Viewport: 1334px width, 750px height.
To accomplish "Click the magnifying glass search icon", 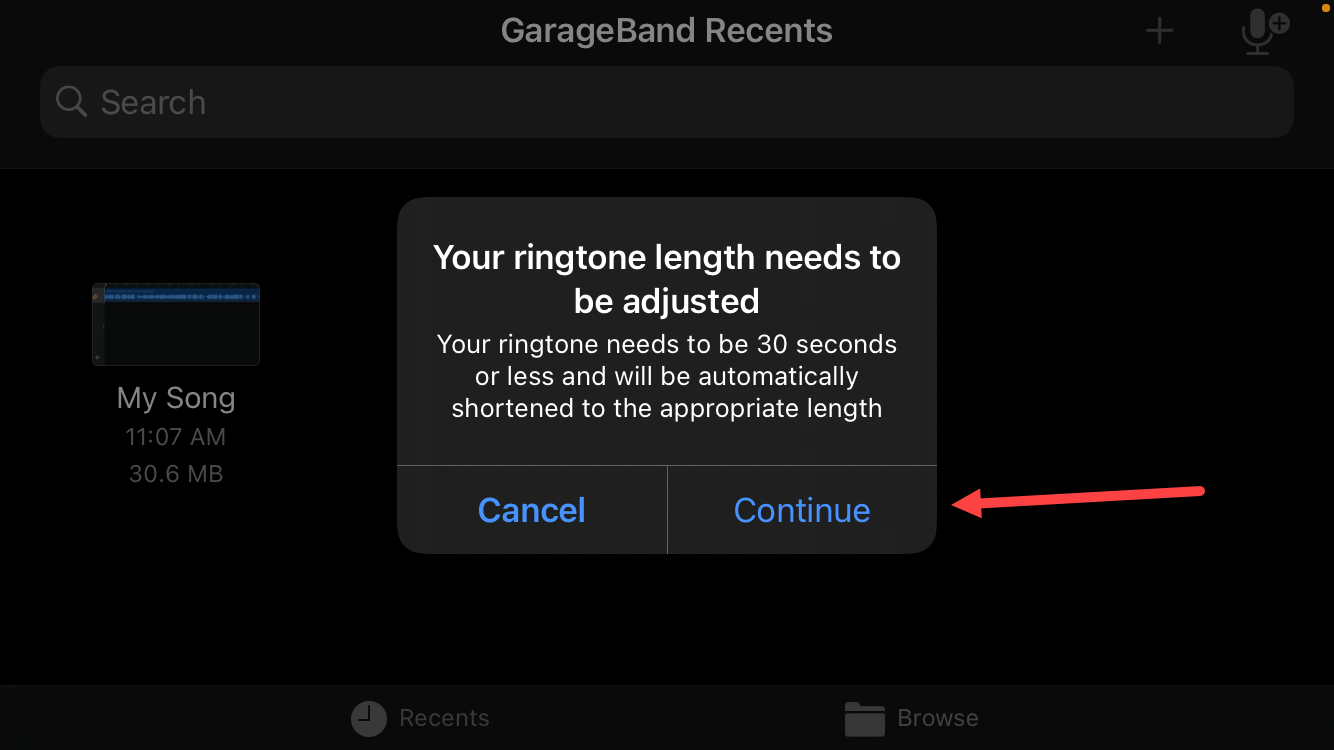I will coord(71,101).
